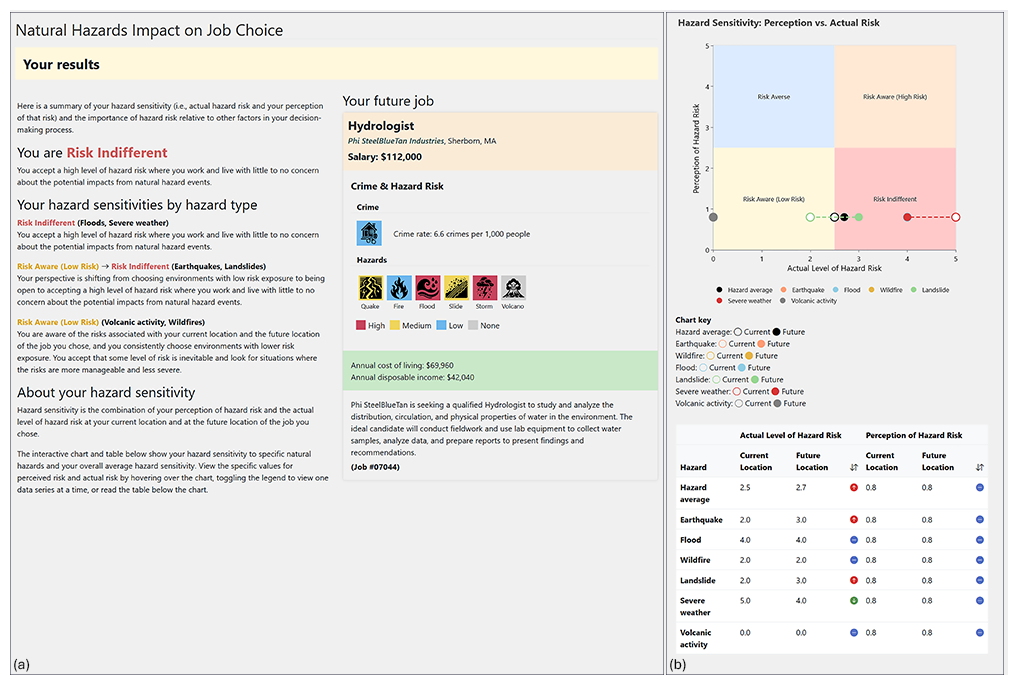Toggle Earthquake series in chart legend
Viewport: 1018px width, 685px height.
801,290
